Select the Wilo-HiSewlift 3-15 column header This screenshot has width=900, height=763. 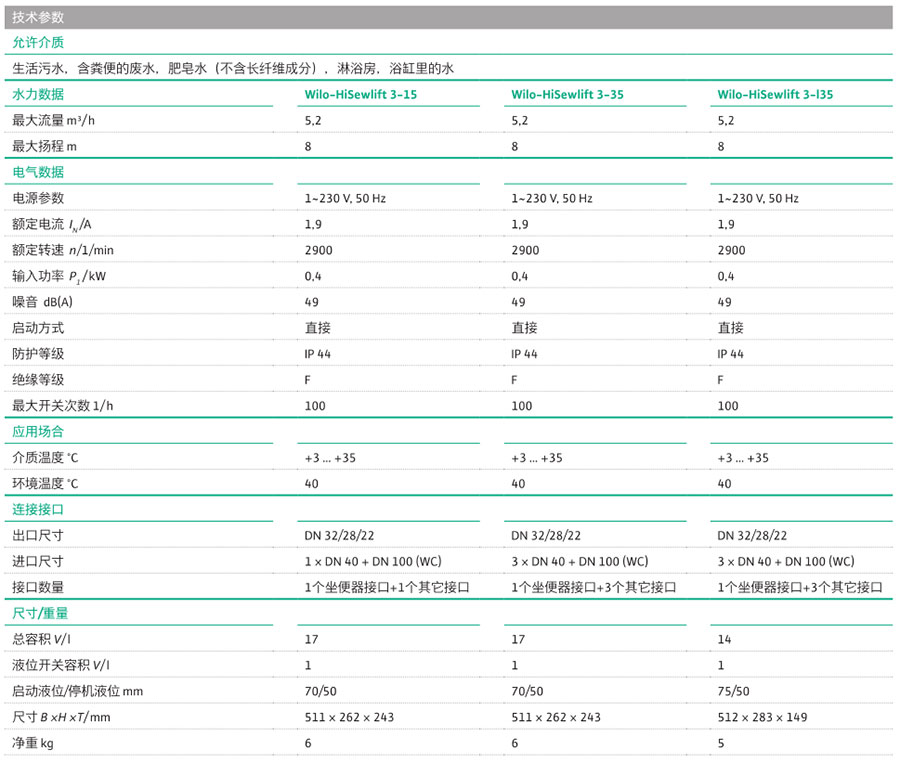360,95
